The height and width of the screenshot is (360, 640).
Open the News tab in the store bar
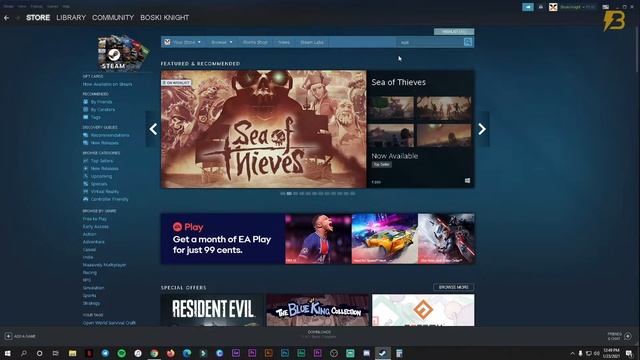click(284, 42)
